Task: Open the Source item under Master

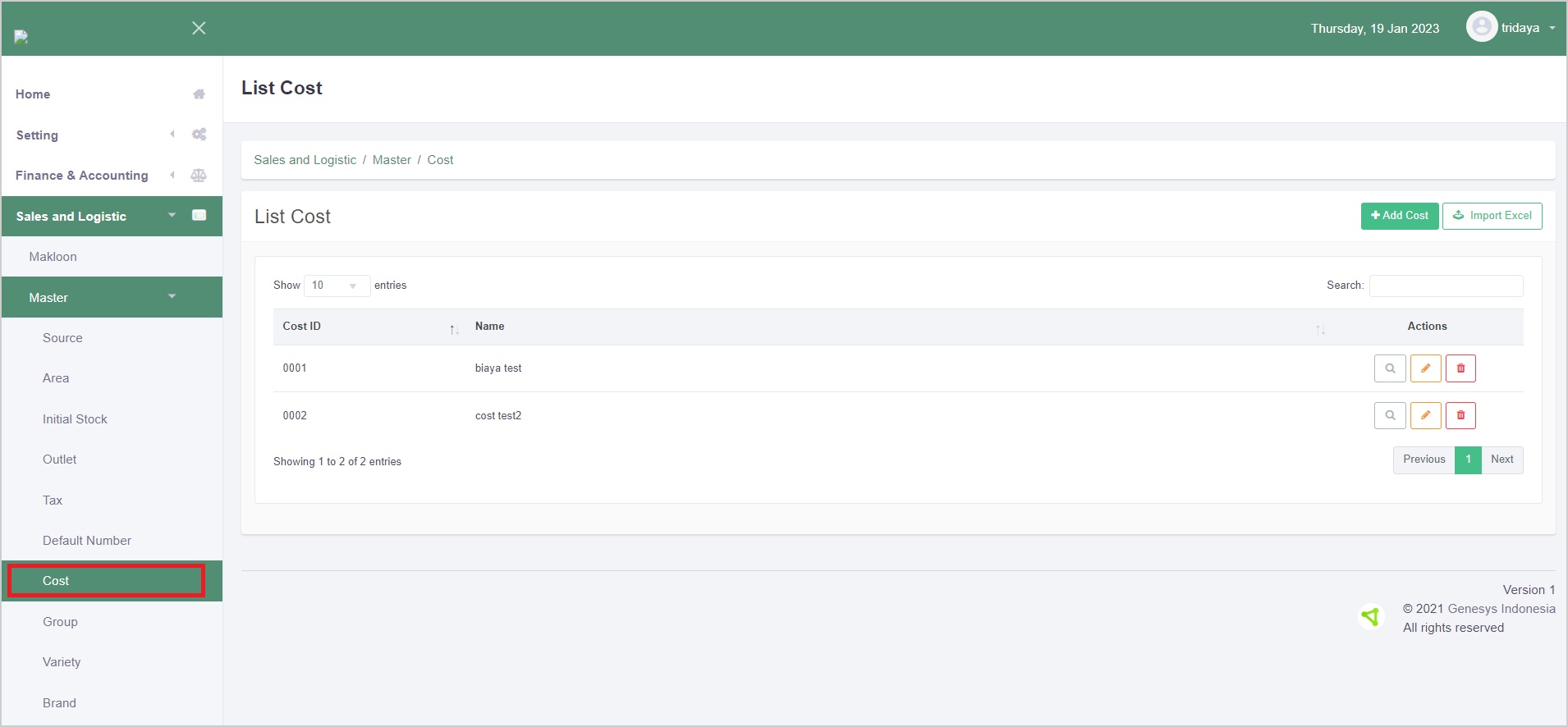Action: 62,338
